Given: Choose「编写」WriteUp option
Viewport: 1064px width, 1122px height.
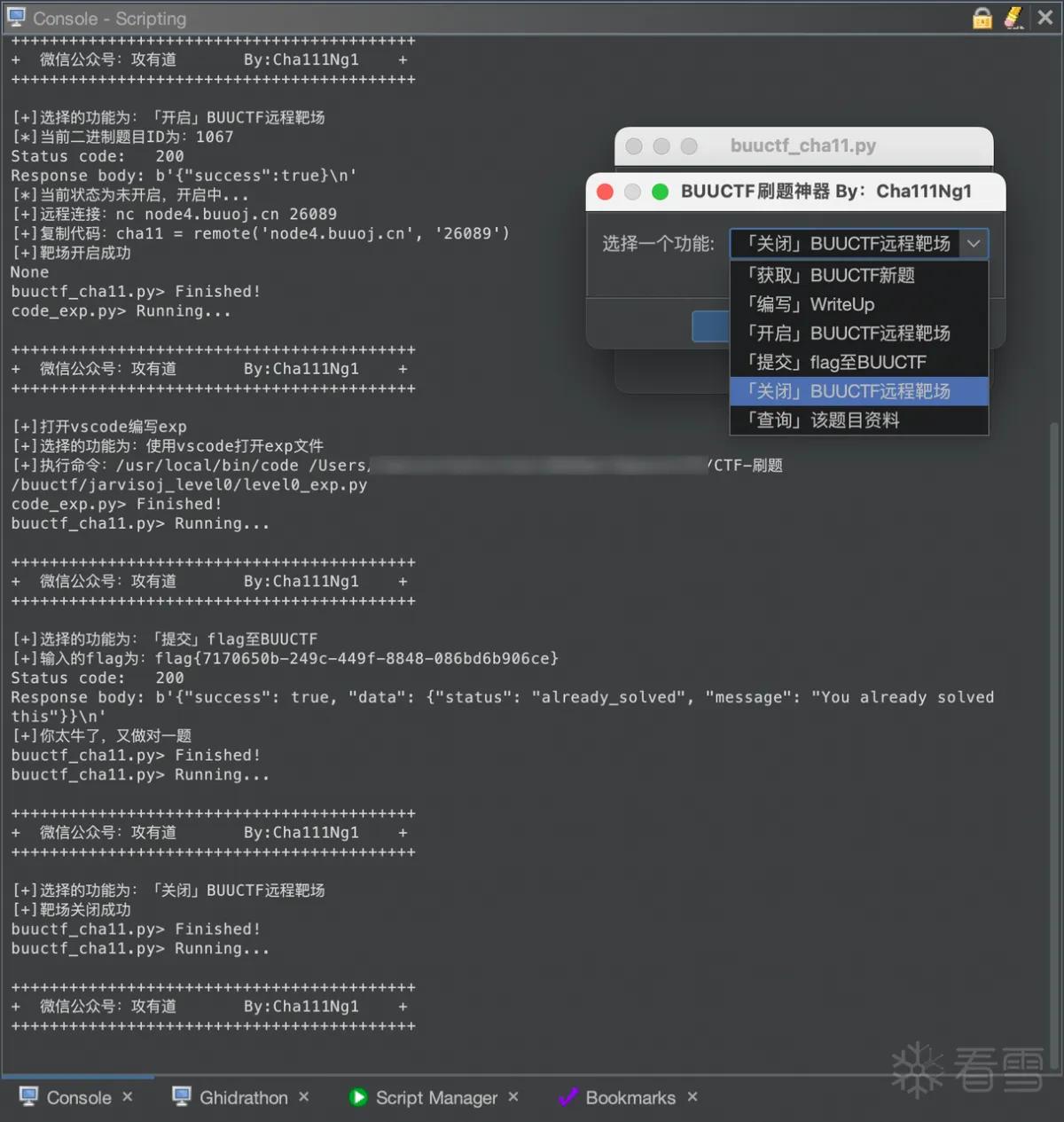Looking at the screenshot, I should coord(858,304).
